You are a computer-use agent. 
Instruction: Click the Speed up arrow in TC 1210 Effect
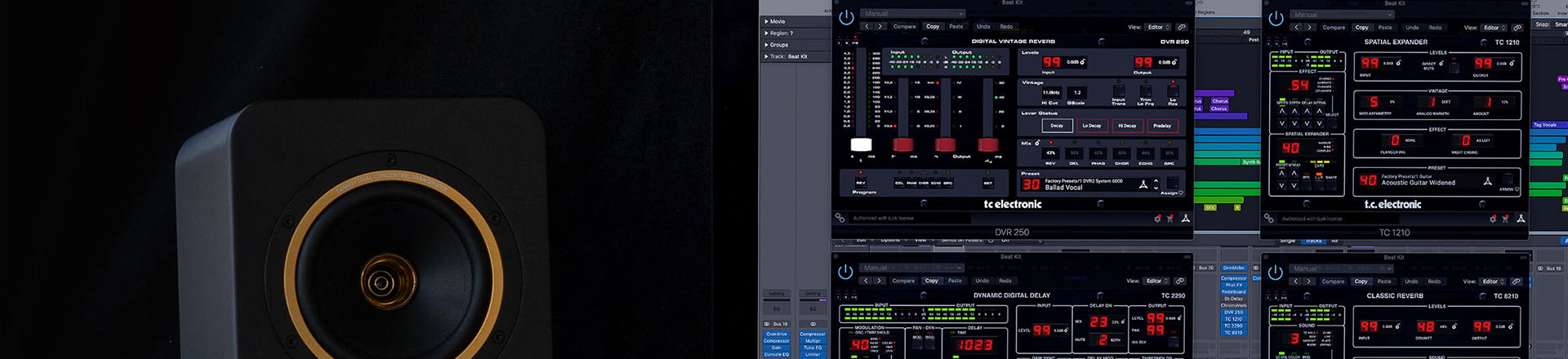point(1282,111)
